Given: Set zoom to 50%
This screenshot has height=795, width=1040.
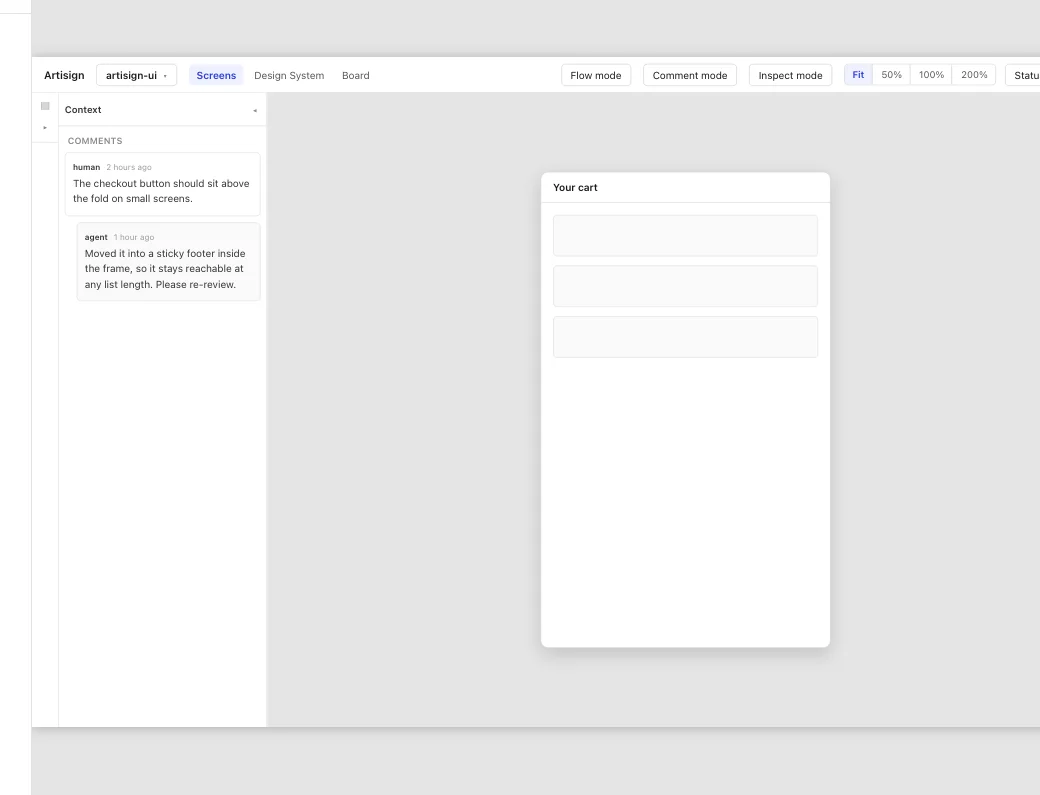Looking at the screenshot, I should pyautogui.click(x=891, y=75).
